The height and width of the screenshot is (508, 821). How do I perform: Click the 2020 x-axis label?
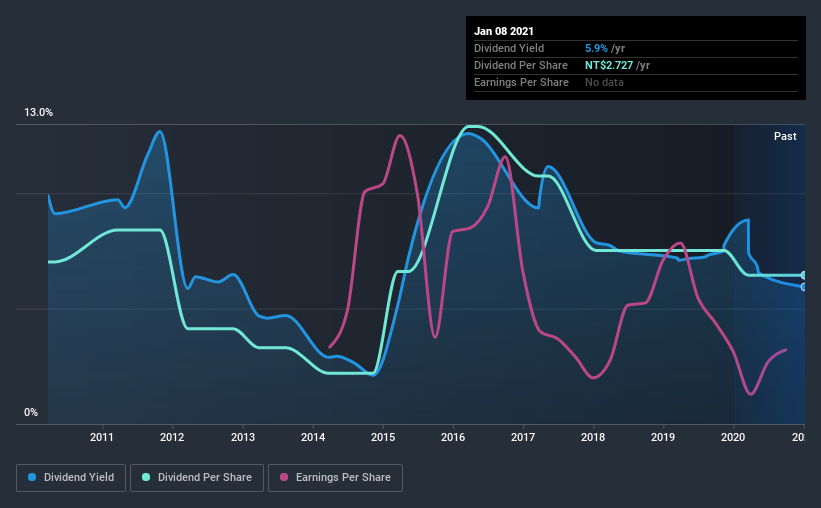(x=733, y=437)
